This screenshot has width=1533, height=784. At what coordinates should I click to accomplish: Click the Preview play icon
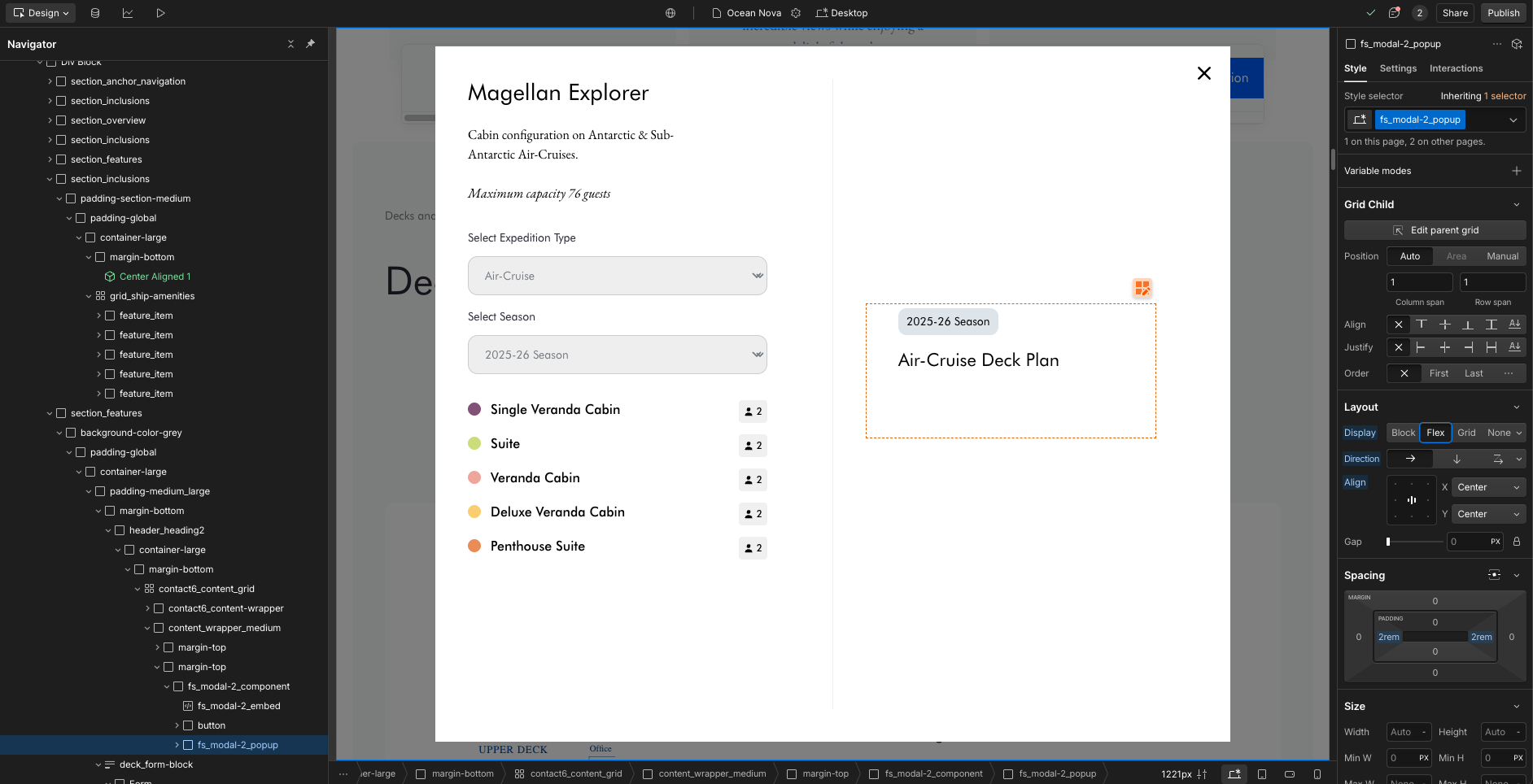pos(160,13)
